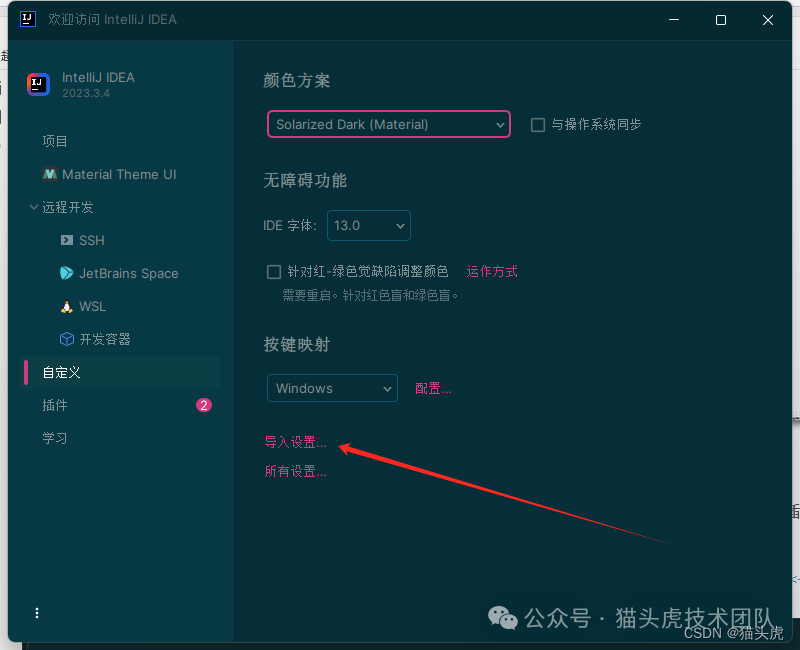The height and width of the screenshot is (650, 800).
Task: Open the three-dot options menu at bottom-left
Action: [37, 613]
